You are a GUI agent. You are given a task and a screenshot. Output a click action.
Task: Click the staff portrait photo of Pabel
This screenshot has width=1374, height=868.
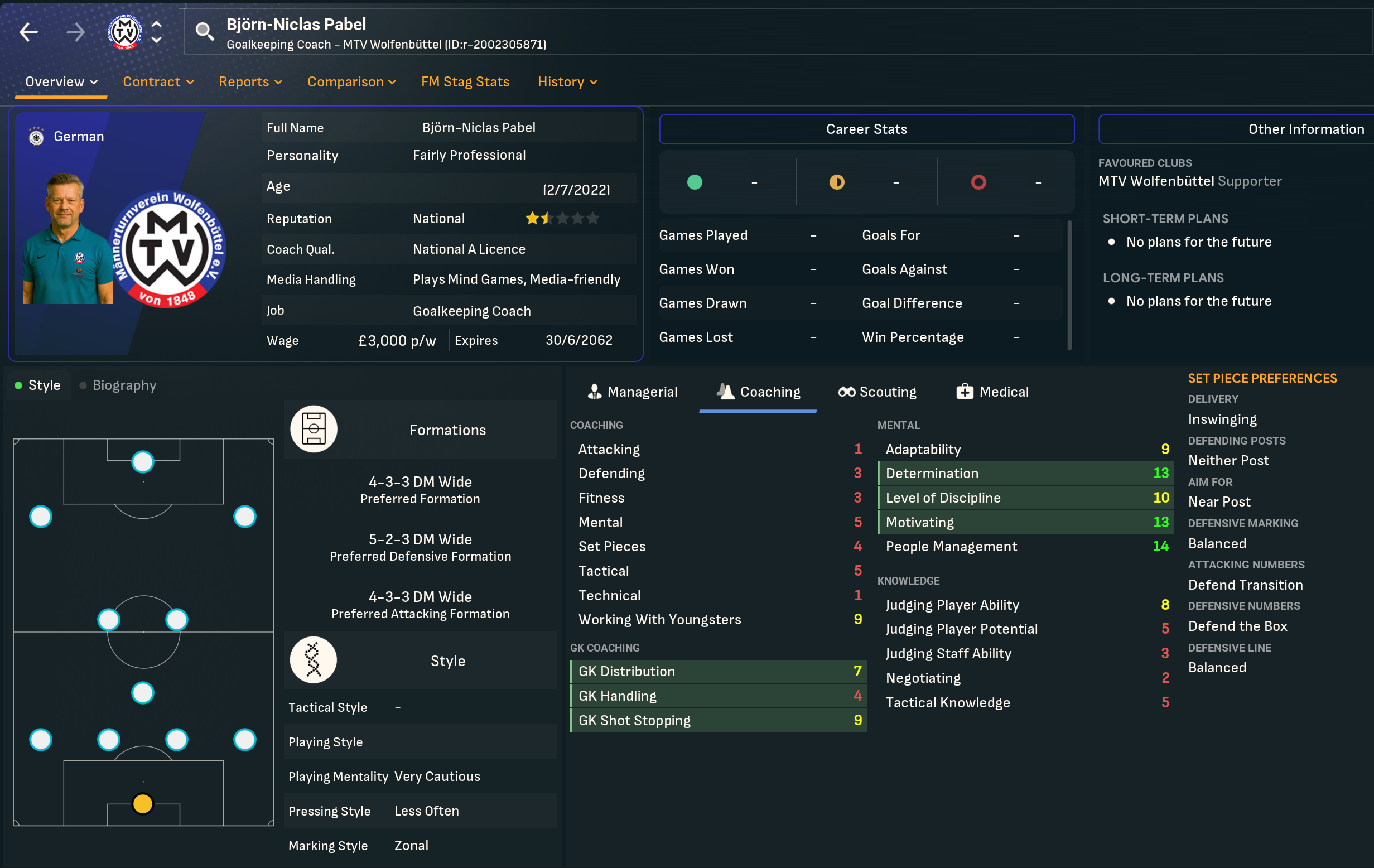coord(68,240)
